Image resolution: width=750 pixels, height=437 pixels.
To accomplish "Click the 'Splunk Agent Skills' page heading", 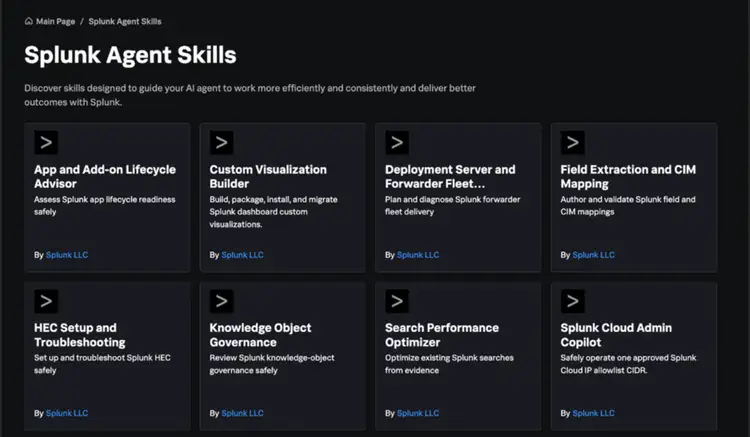I will coord(130,55).
